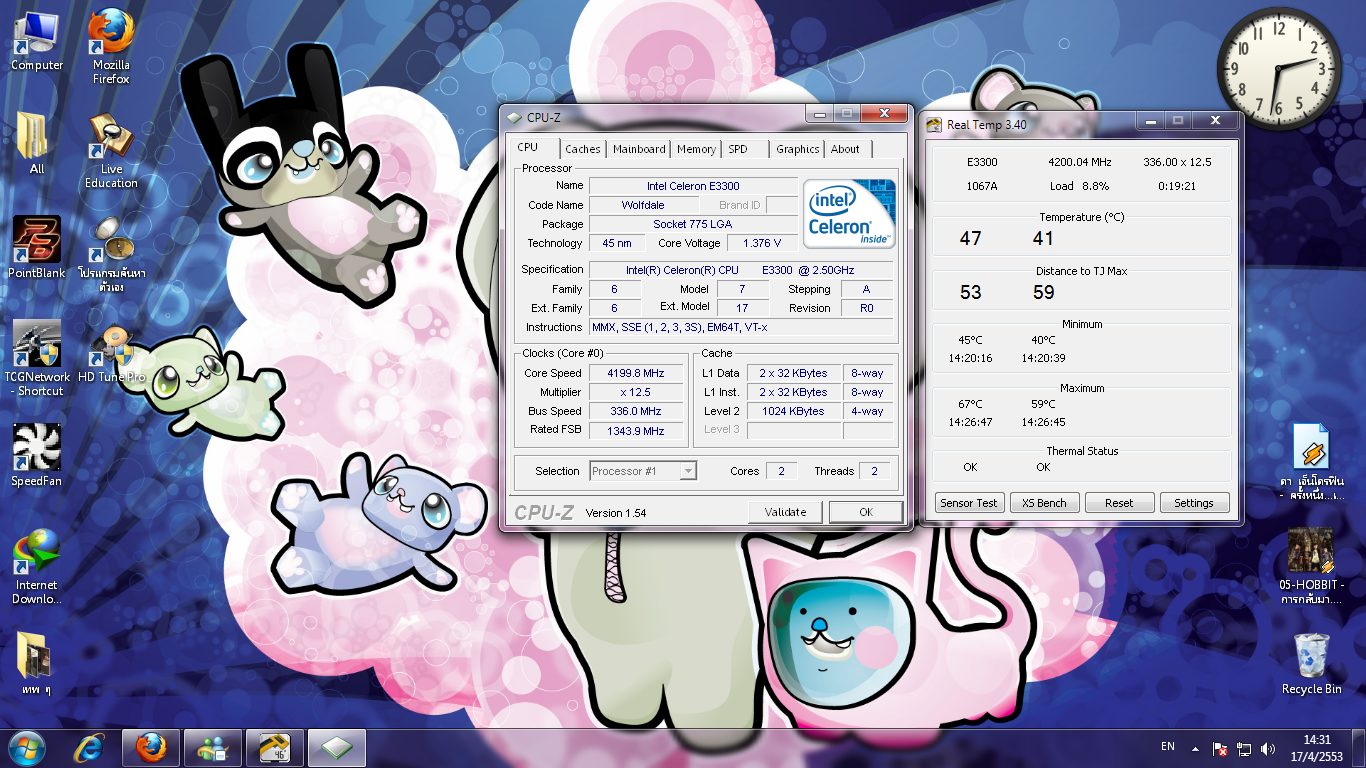Run Sensor Test in Real Temp
The height and width of the screenshot is (768, 1366).
click(969, 503)
